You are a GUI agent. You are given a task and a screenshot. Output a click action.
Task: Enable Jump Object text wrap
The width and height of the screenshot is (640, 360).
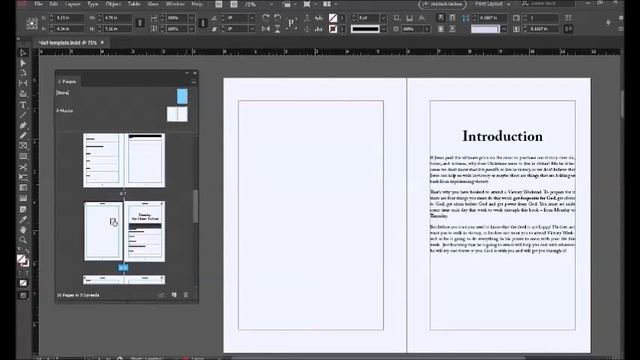pyautogui.click(x=452, y=29)
